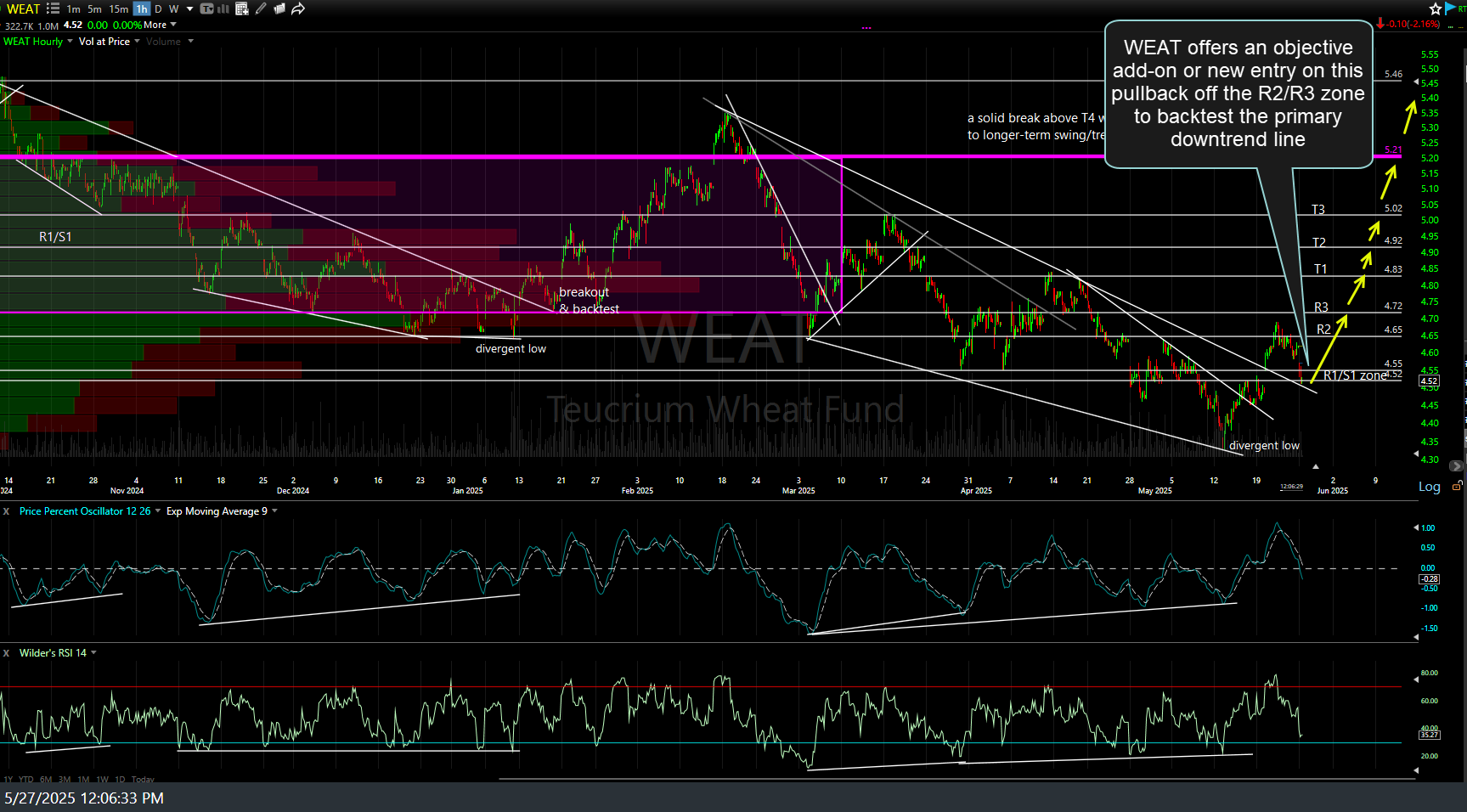1467x812 pixels.
Task: Toggle the Log price scale
Action: [1430, 487]
